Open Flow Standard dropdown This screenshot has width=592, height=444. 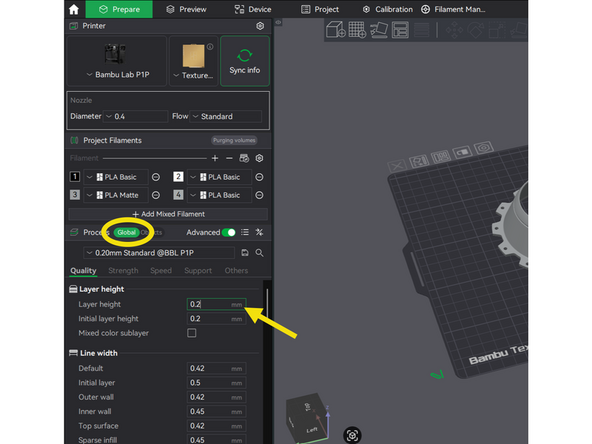pos(226,116)
